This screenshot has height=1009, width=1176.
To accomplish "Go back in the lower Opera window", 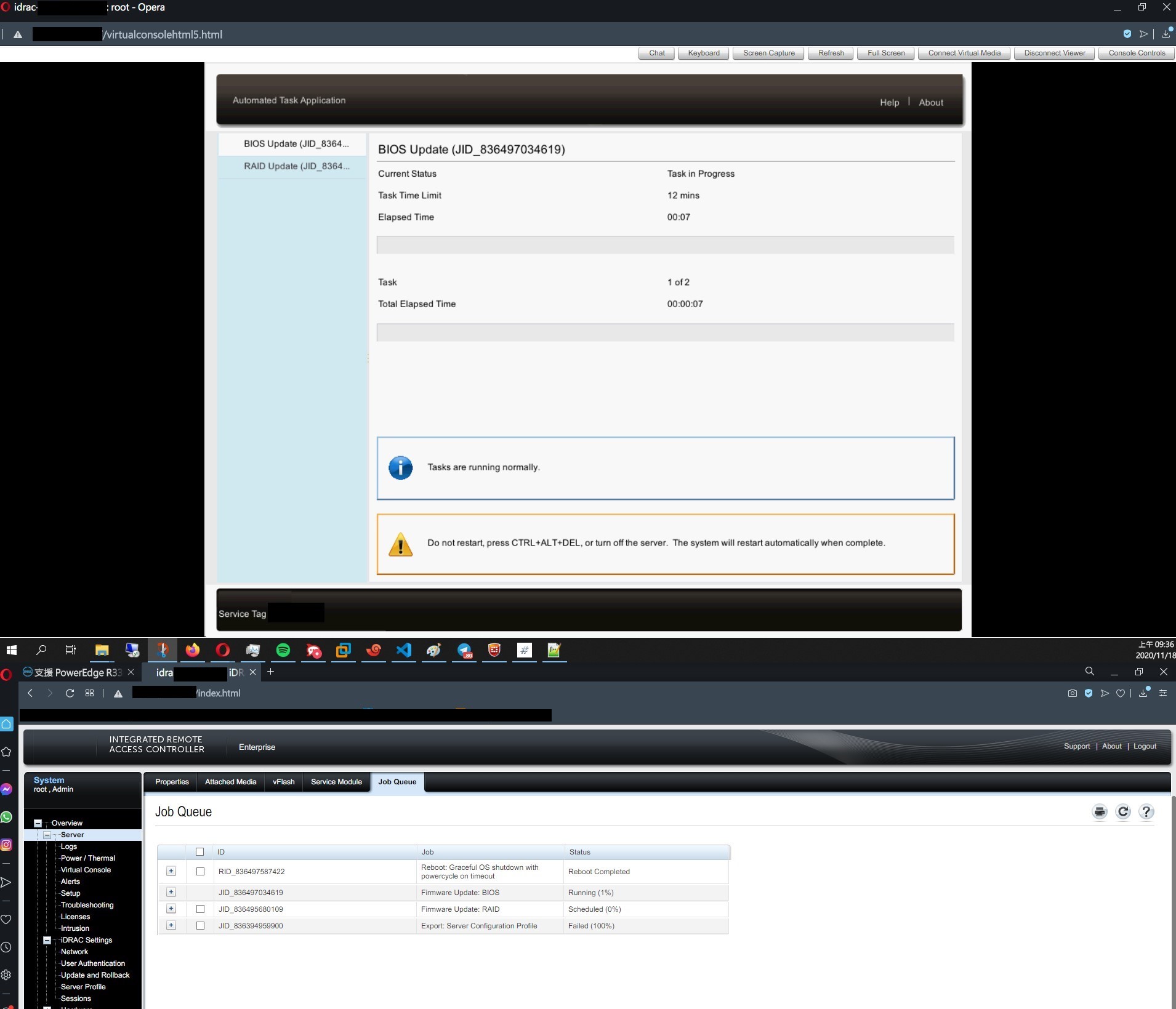I will pos(30,693).
